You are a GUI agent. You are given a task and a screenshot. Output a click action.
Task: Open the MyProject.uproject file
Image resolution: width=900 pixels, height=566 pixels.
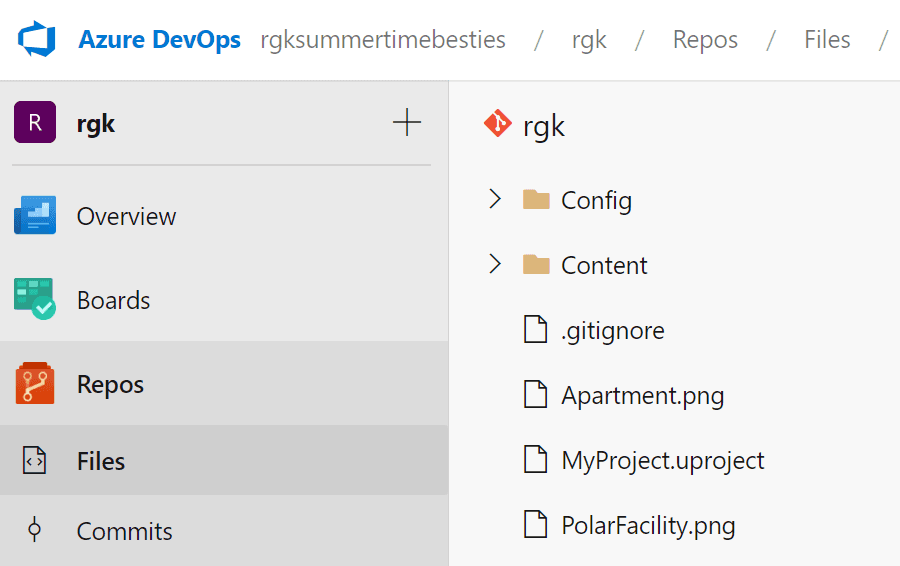(x=663, y=461)
